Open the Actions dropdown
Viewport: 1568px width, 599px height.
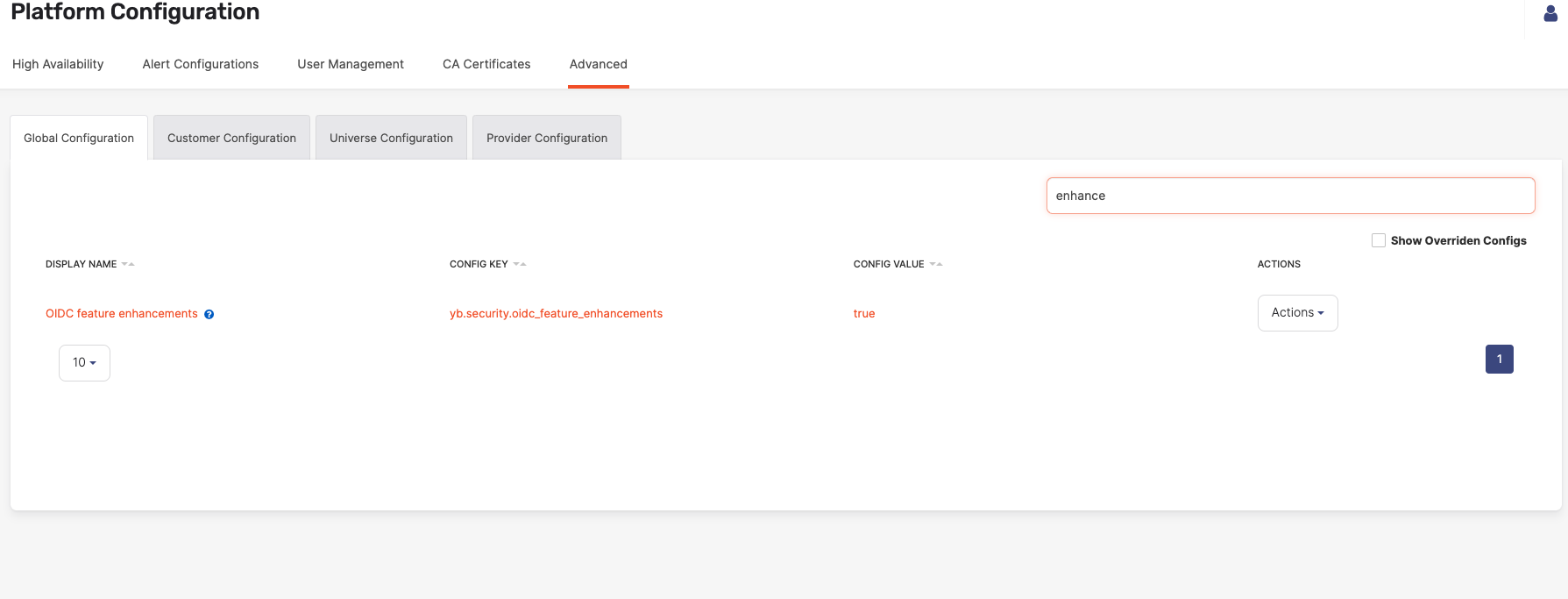coord(1297,313)
